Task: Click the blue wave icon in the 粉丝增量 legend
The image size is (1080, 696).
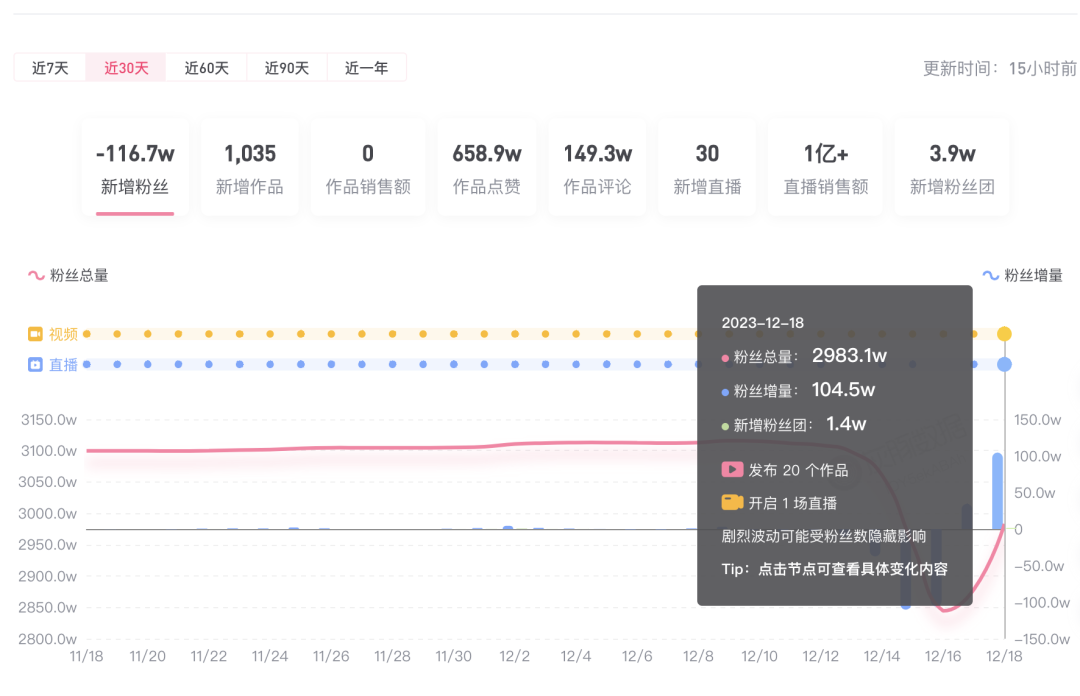Action: pos(990,275)
